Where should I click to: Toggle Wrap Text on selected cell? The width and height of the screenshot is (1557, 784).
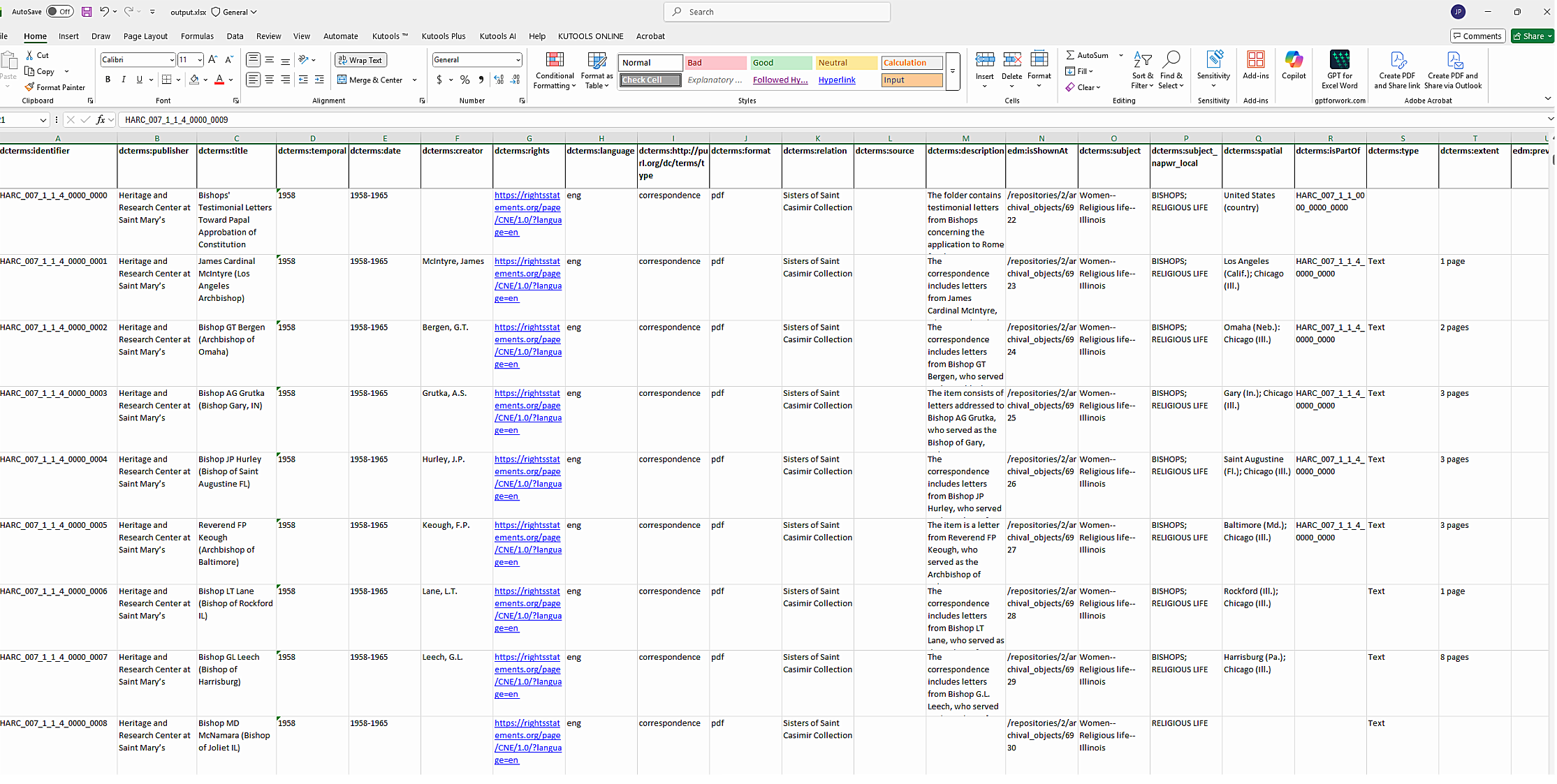tap(360, 60)
